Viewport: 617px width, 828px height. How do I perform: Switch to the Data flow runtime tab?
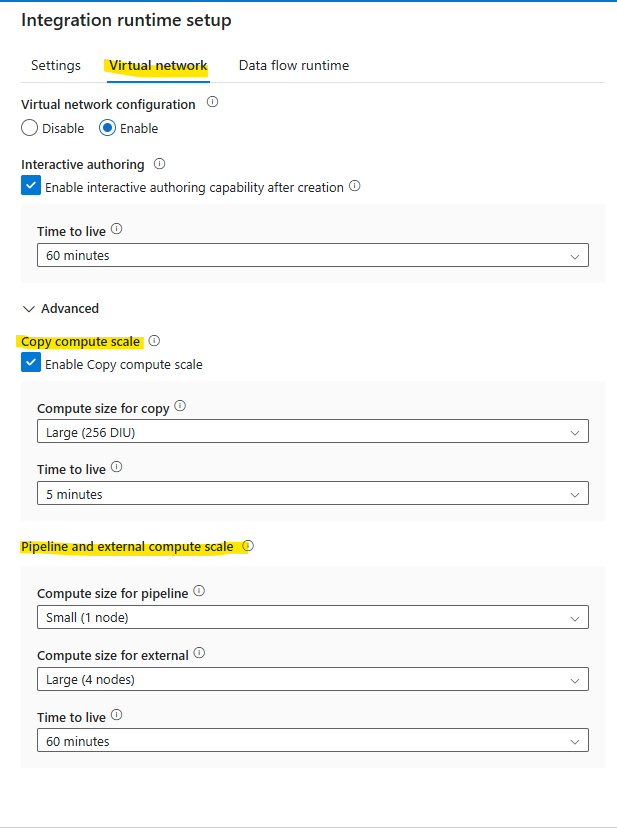pos(294,66)
